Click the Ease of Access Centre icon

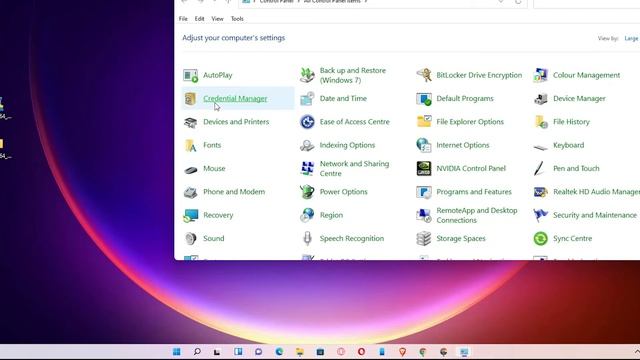tap(307, 122)
